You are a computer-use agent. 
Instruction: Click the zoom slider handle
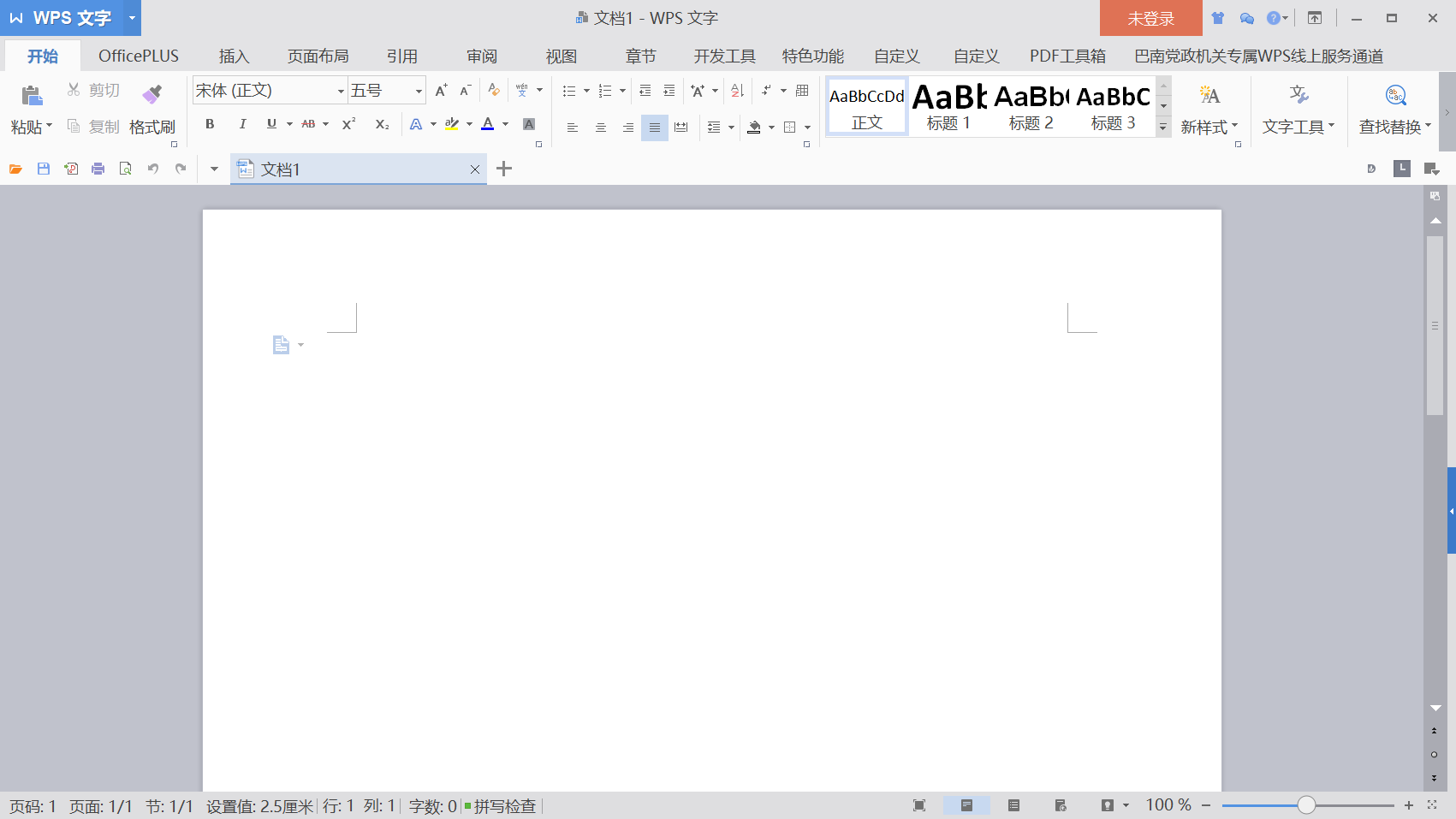1306,805
